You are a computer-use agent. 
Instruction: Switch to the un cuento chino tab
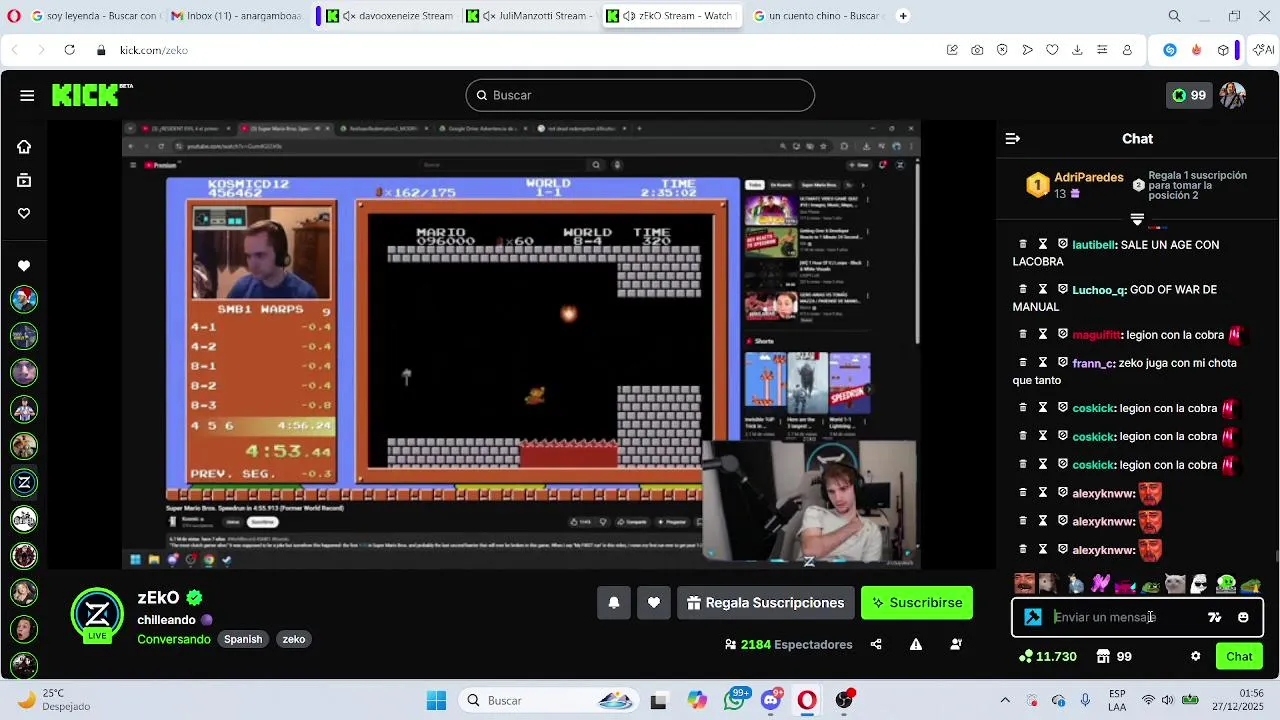coord(815,16)
